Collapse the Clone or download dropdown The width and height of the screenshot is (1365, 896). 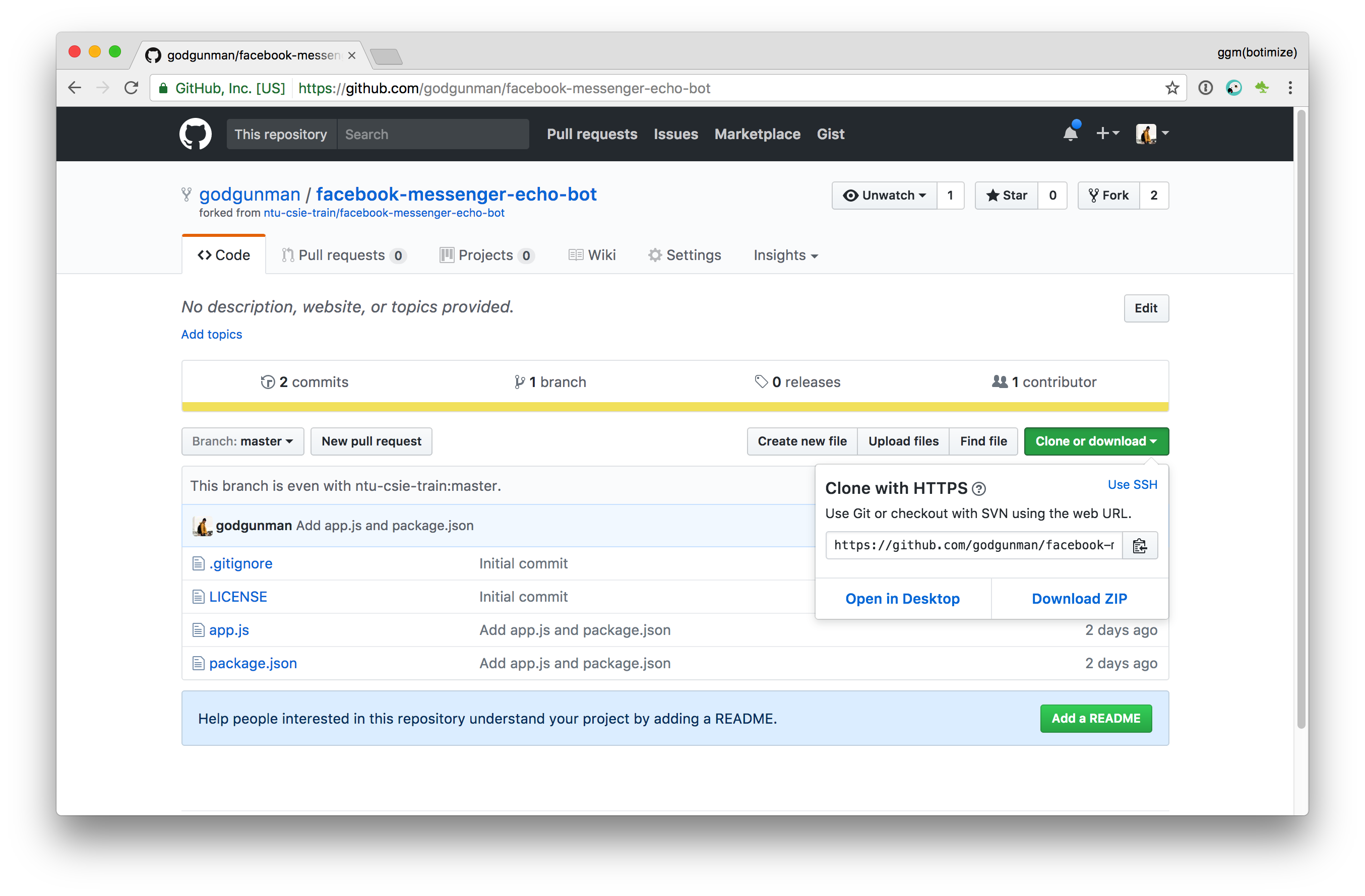point(1096,441)
